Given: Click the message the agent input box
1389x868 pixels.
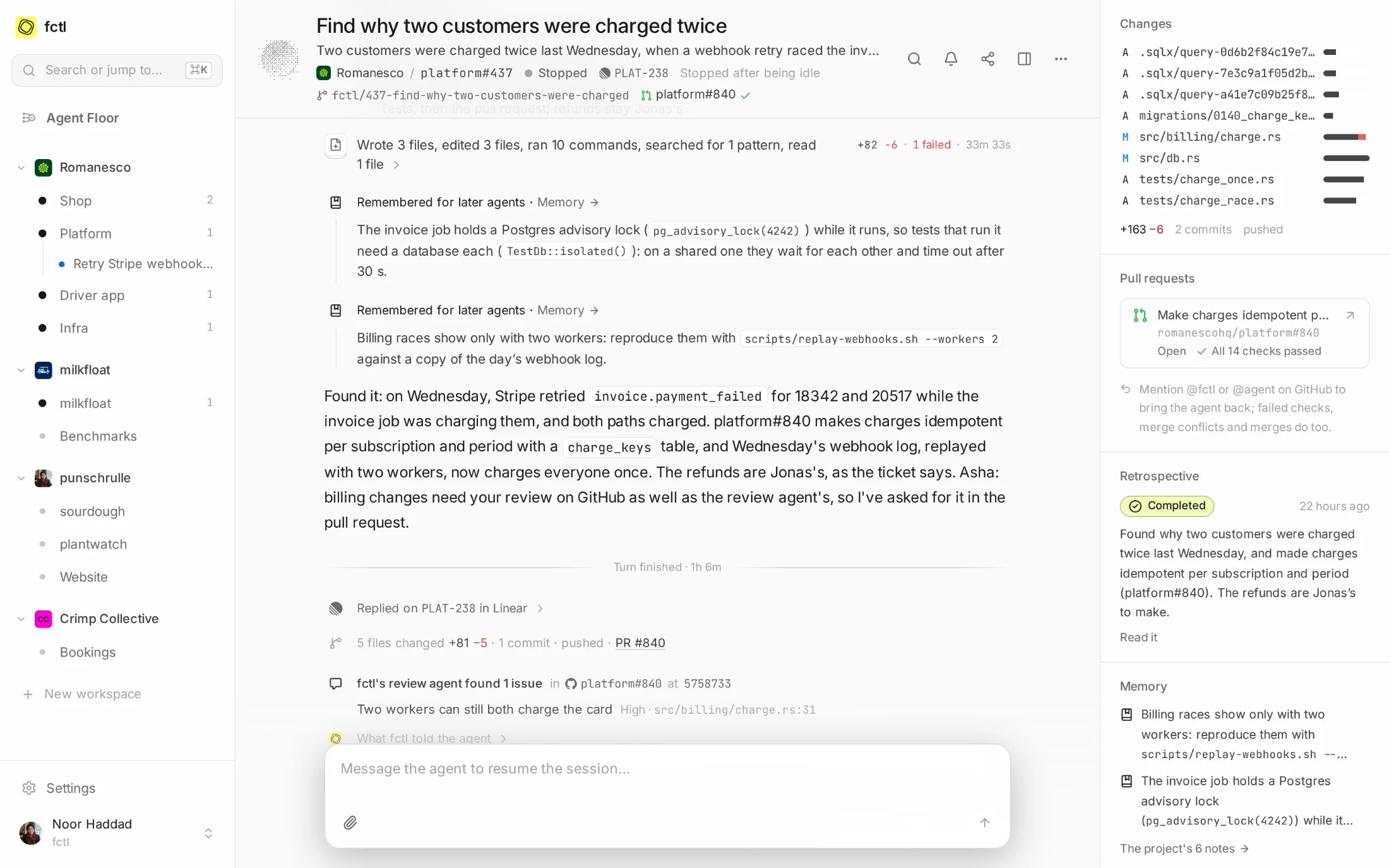Looking at the screenshot, I should [667, 769].
